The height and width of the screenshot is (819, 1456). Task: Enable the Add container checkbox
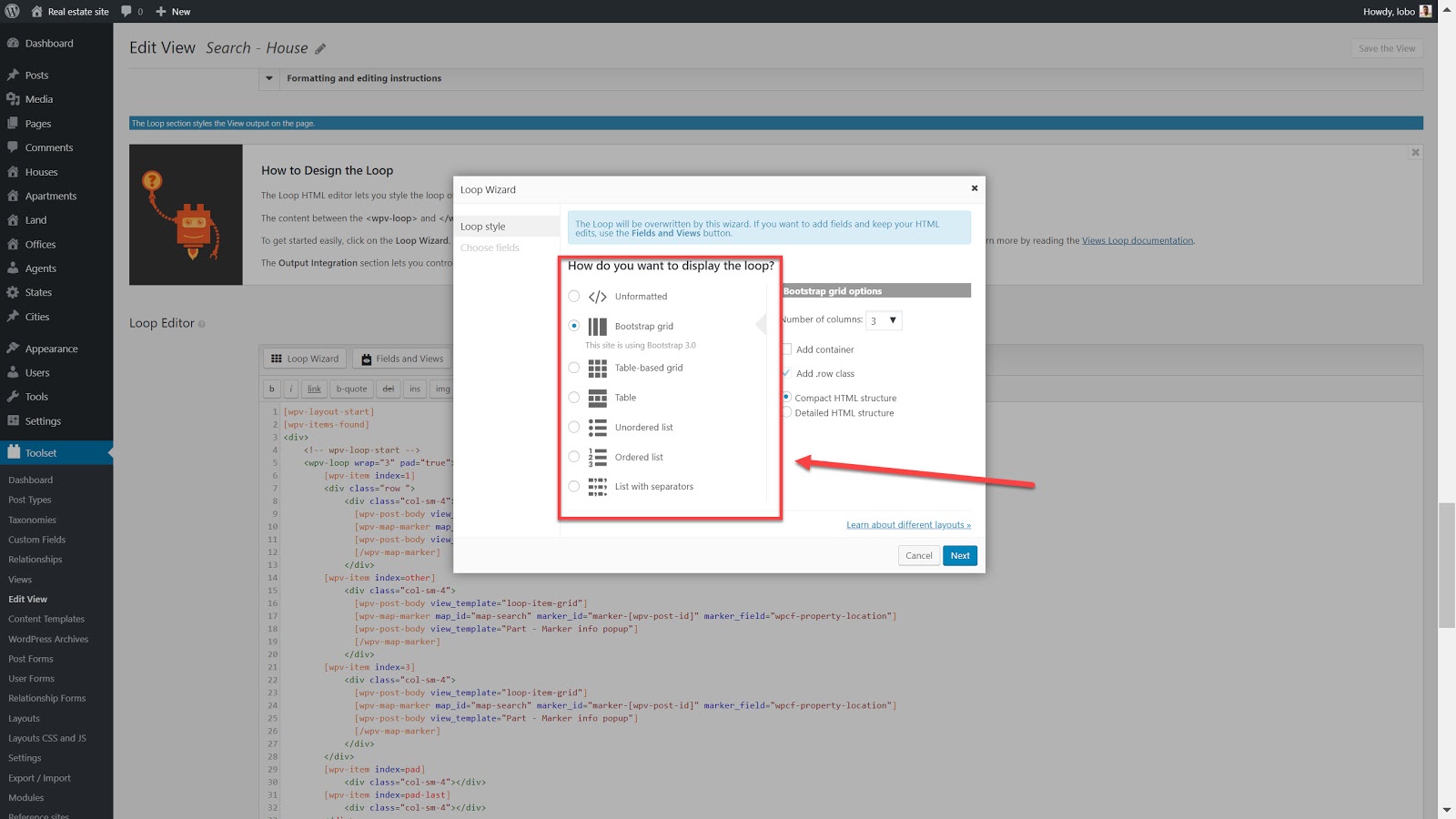787,349
